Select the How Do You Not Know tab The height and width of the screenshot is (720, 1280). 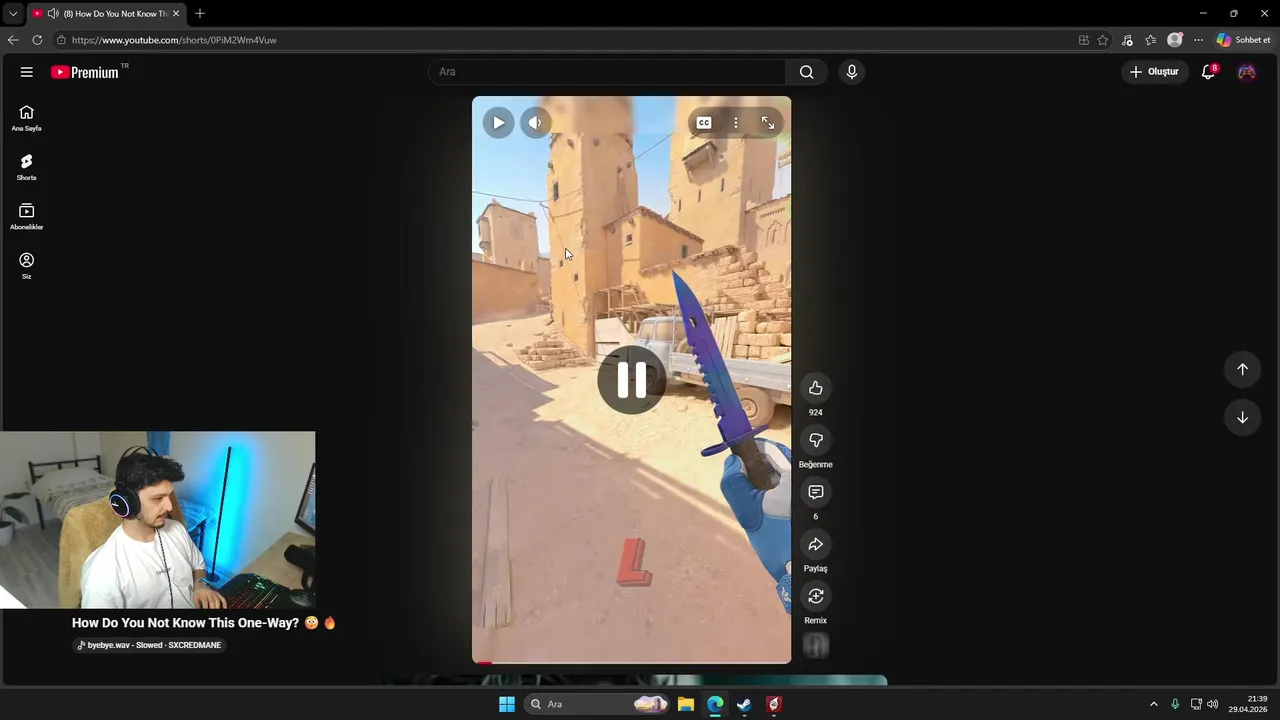pos(105,14)
